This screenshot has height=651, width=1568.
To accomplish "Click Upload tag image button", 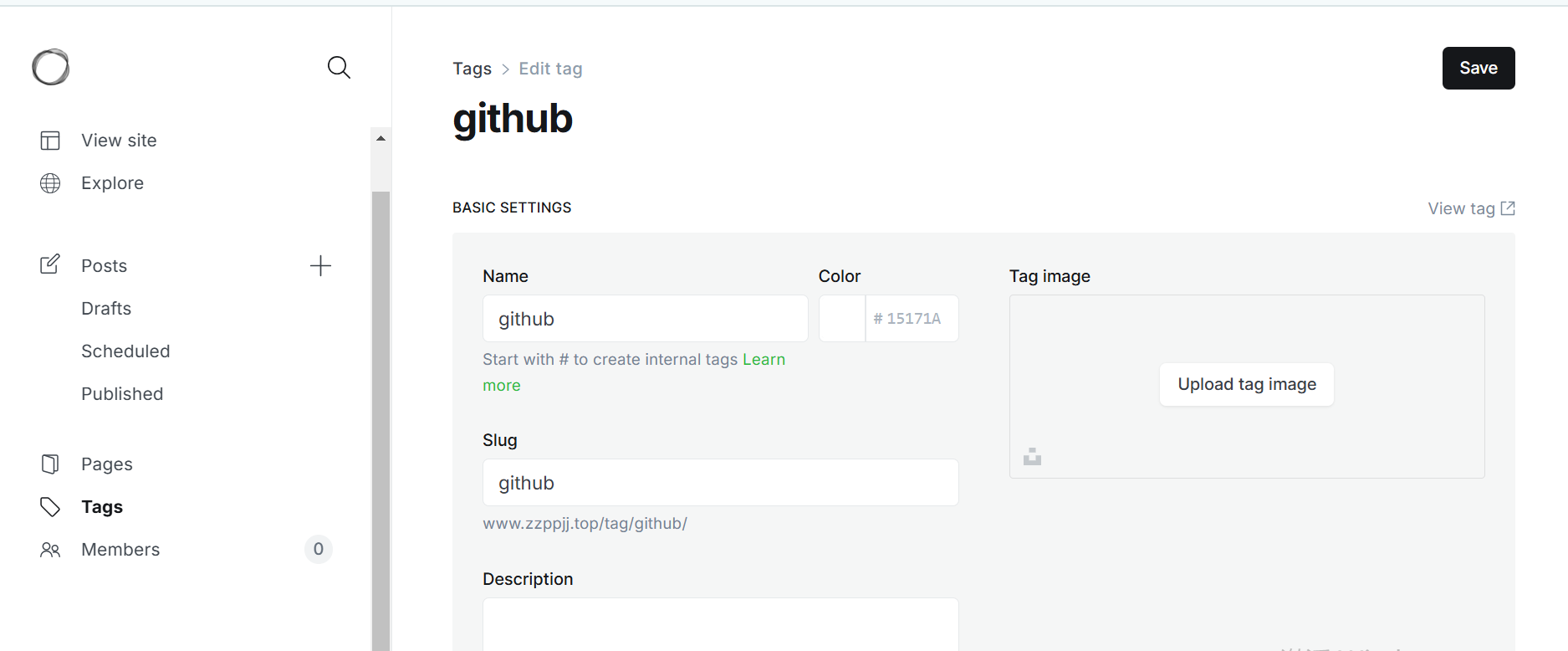I will click(x=1246, y=384).
